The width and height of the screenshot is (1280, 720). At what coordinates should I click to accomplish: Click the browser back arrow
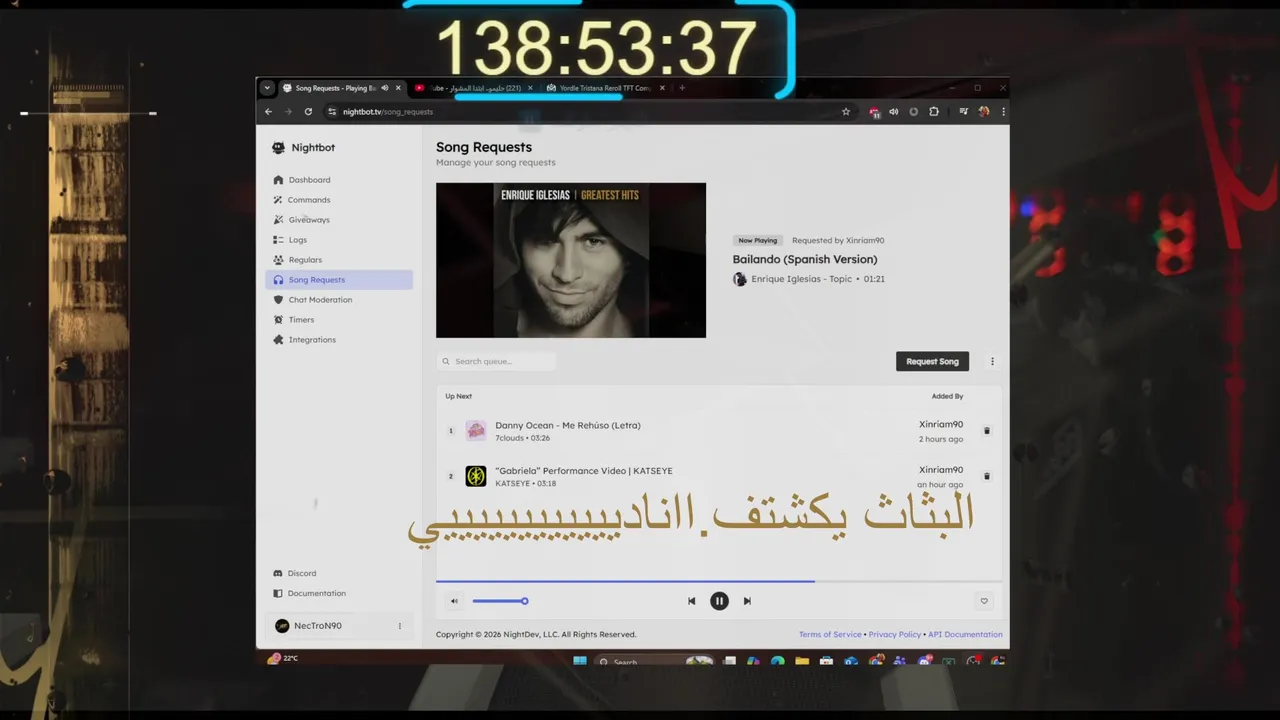click(x=268, y=112)
